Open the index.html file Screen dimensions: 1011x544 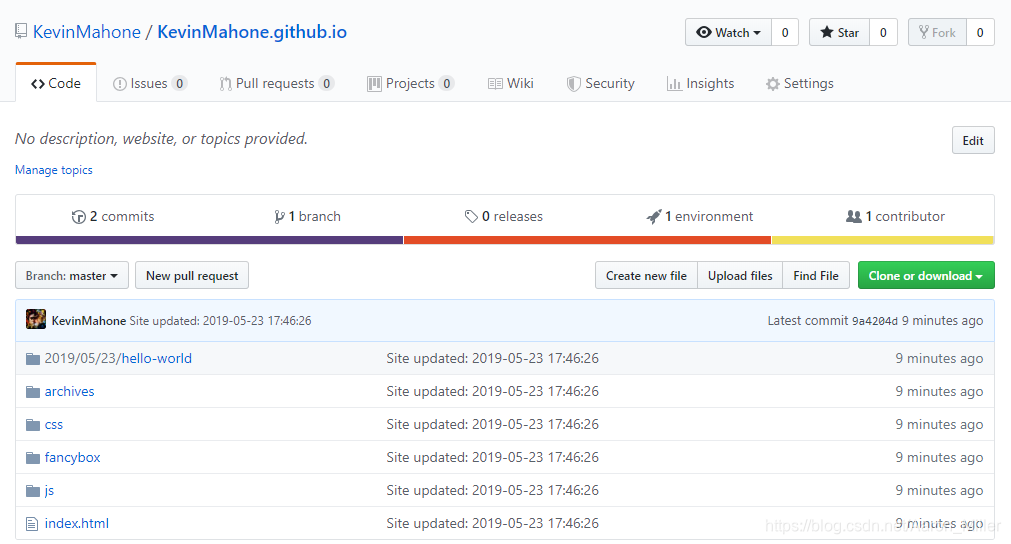77,523
